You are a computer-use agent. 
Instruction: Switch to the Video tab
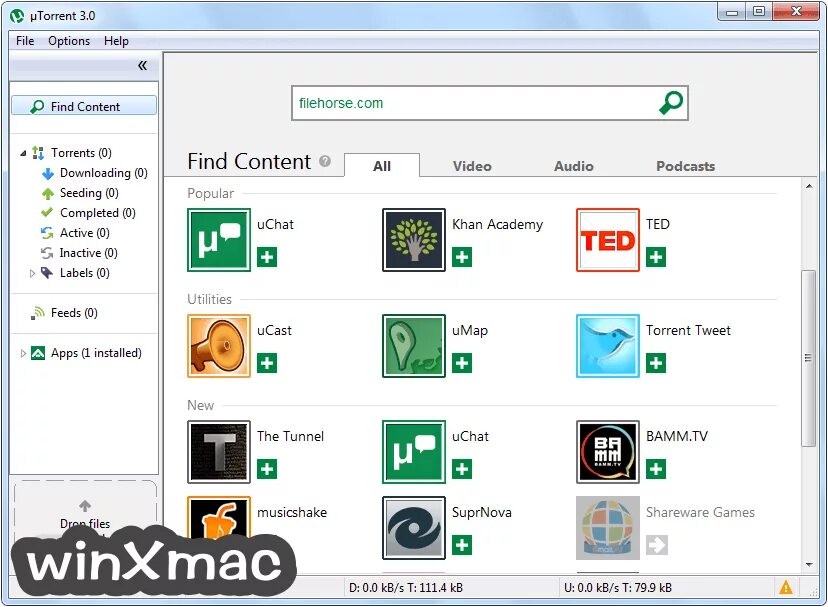coord(472,166)
